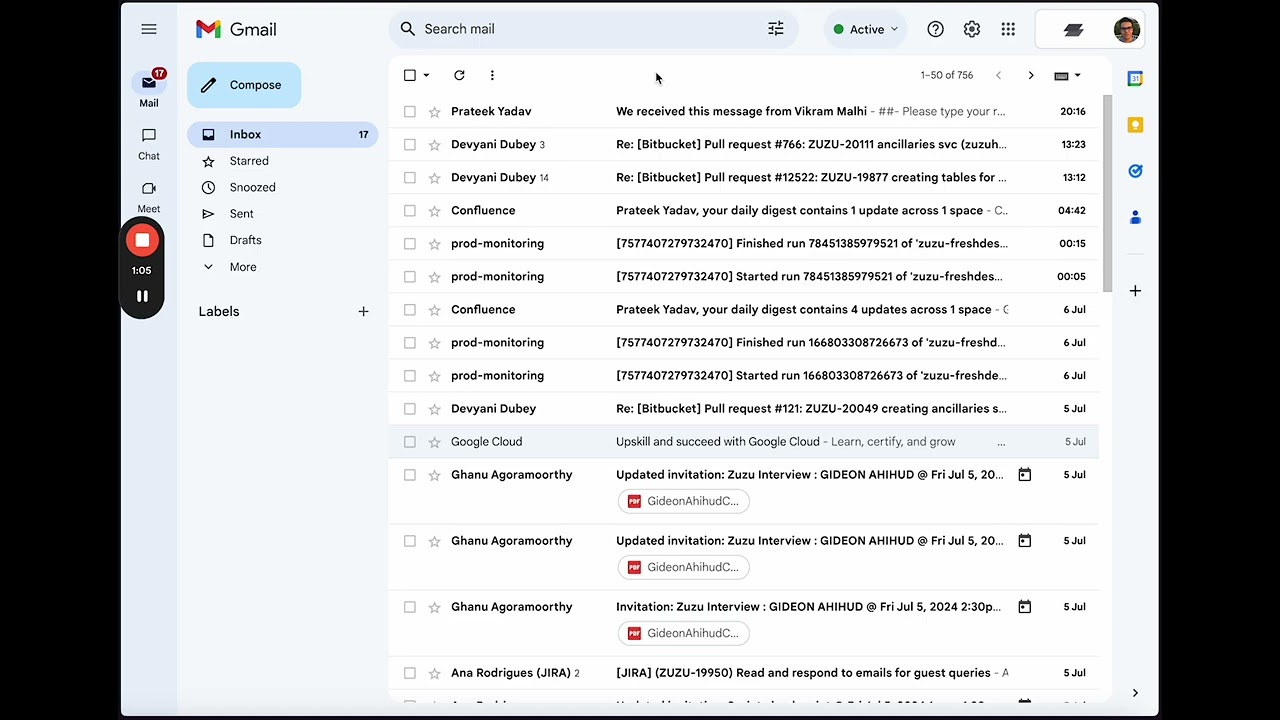Select the prod-monitoring 00:15 email checkbox
The width and height of the screenshot is (1280, 720).
pos(410,244)
